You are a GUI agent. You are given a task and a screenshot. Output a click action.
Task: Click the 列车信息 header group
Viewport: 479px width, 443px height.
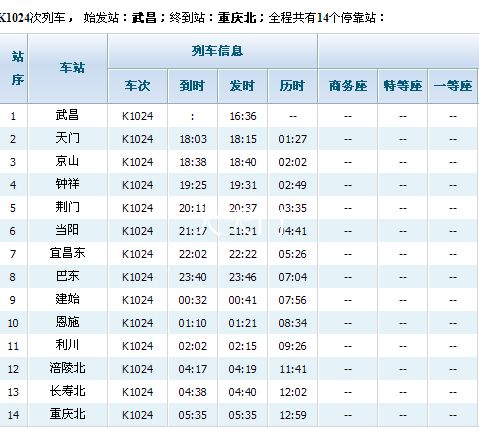(x=217, y=51)
